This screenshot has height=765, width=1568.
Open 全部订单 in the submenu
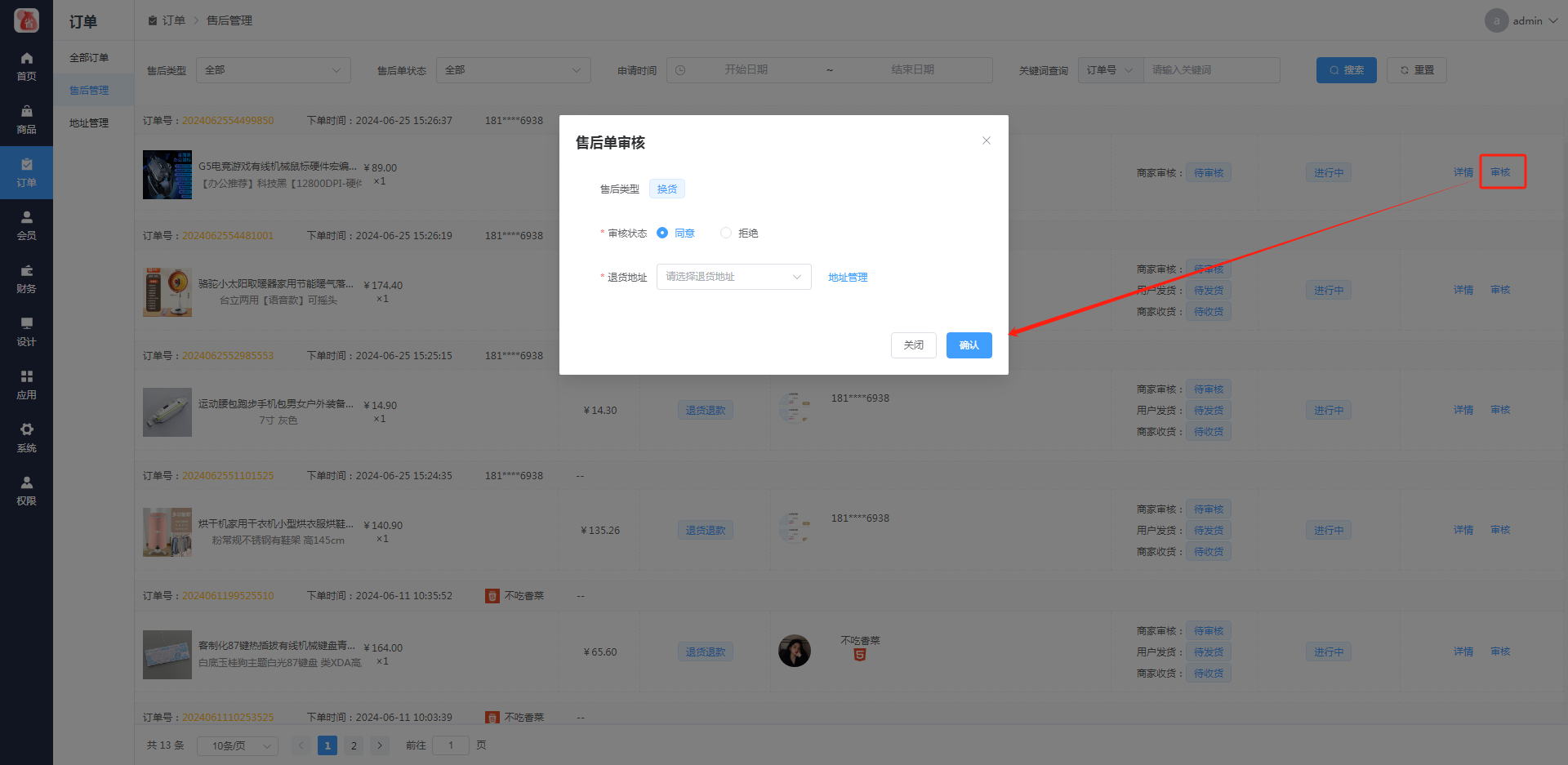click(89, 58)
